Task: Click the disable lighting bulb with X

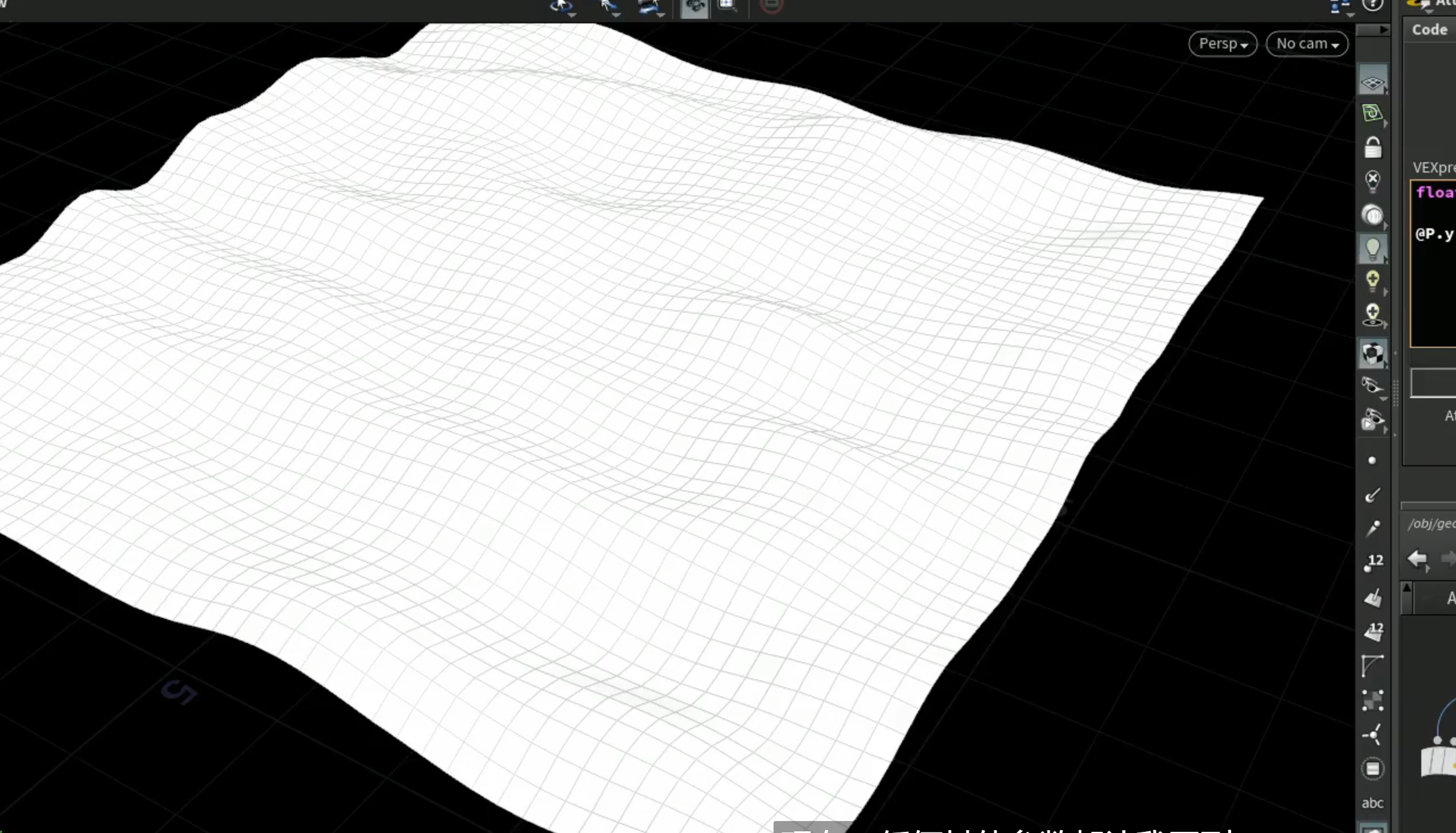Action: [1372, 181]
